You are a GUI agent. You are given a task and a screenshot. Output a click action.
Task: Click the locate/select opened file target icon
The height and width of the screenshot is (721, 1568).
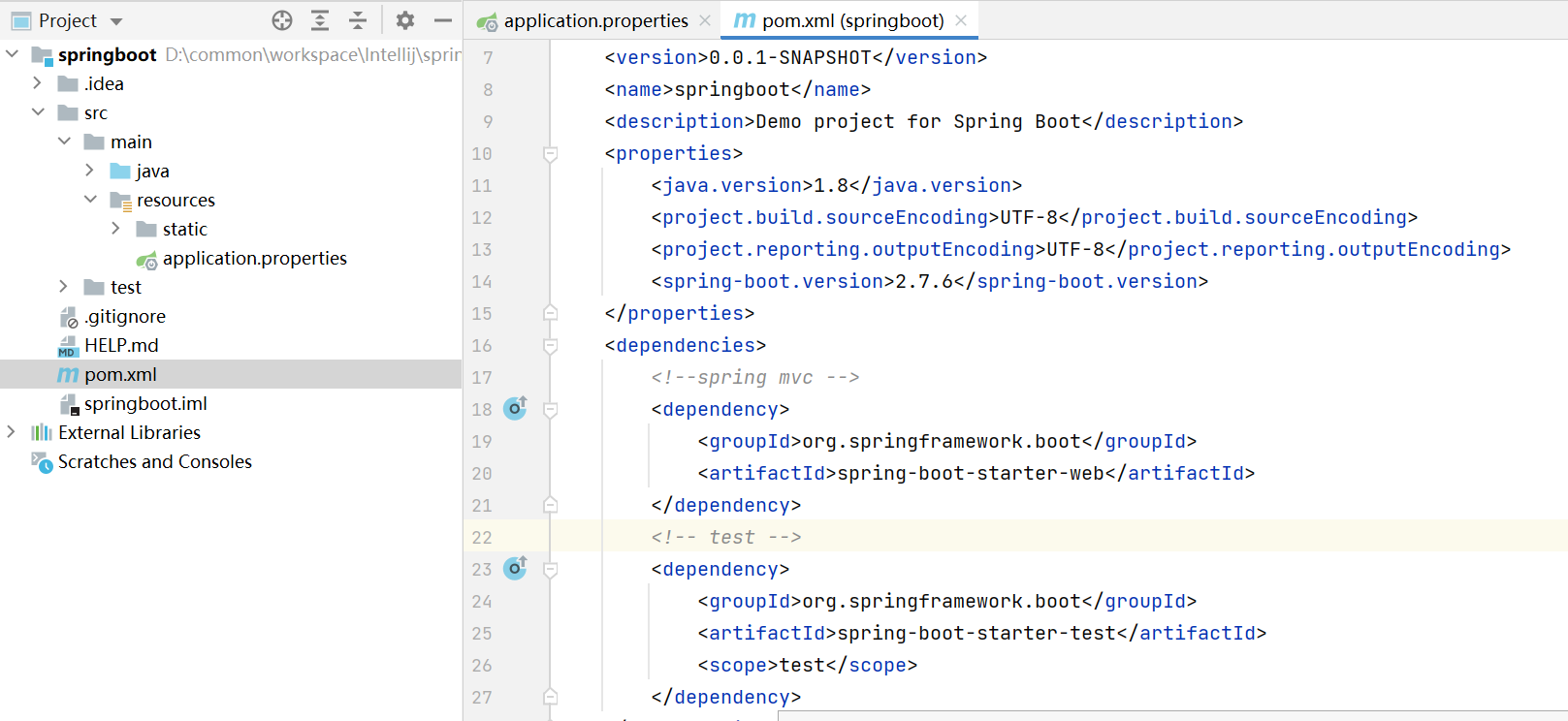(x=282, y=20)
